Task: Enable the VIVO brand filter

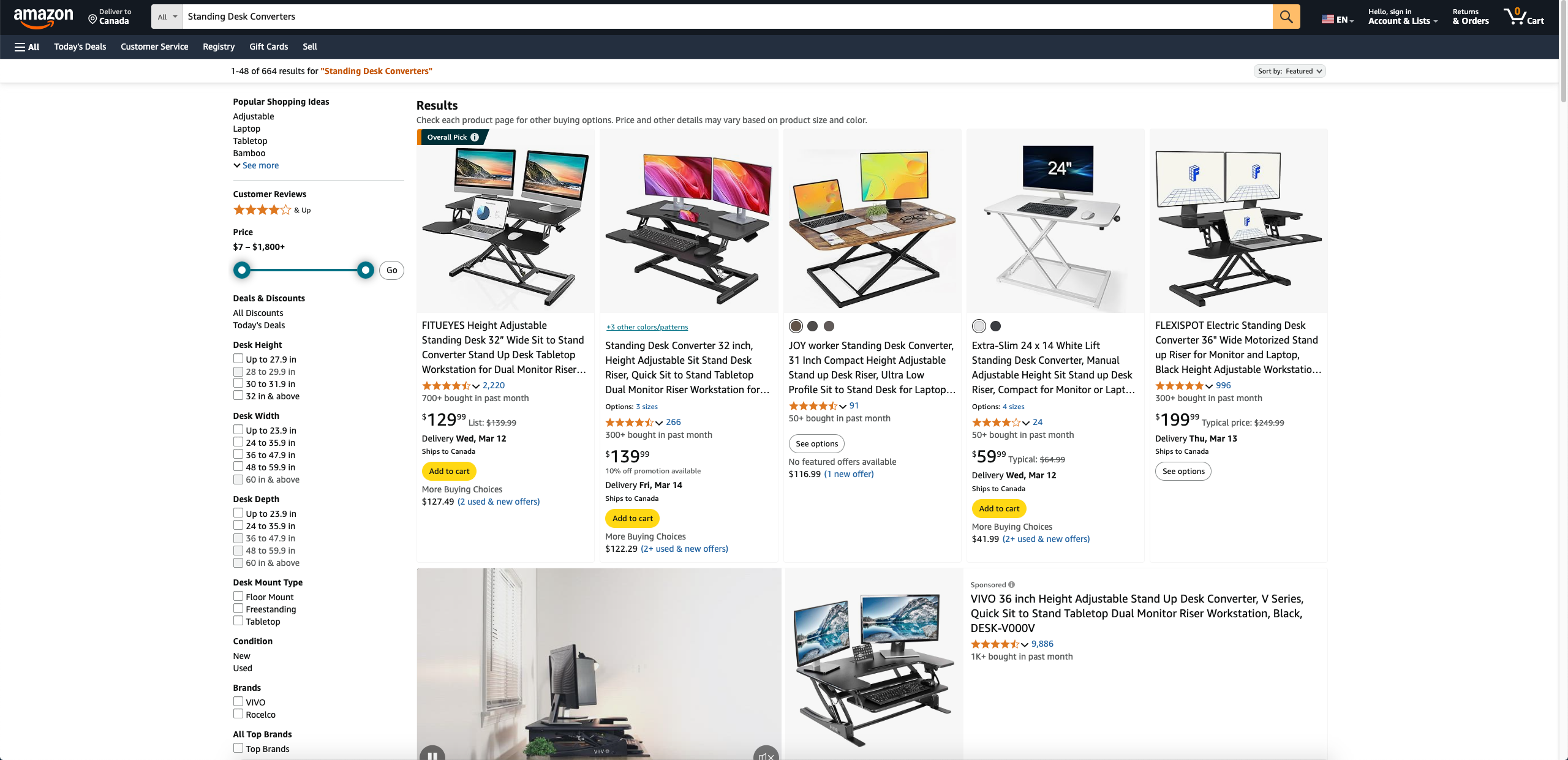Action: 238,702
